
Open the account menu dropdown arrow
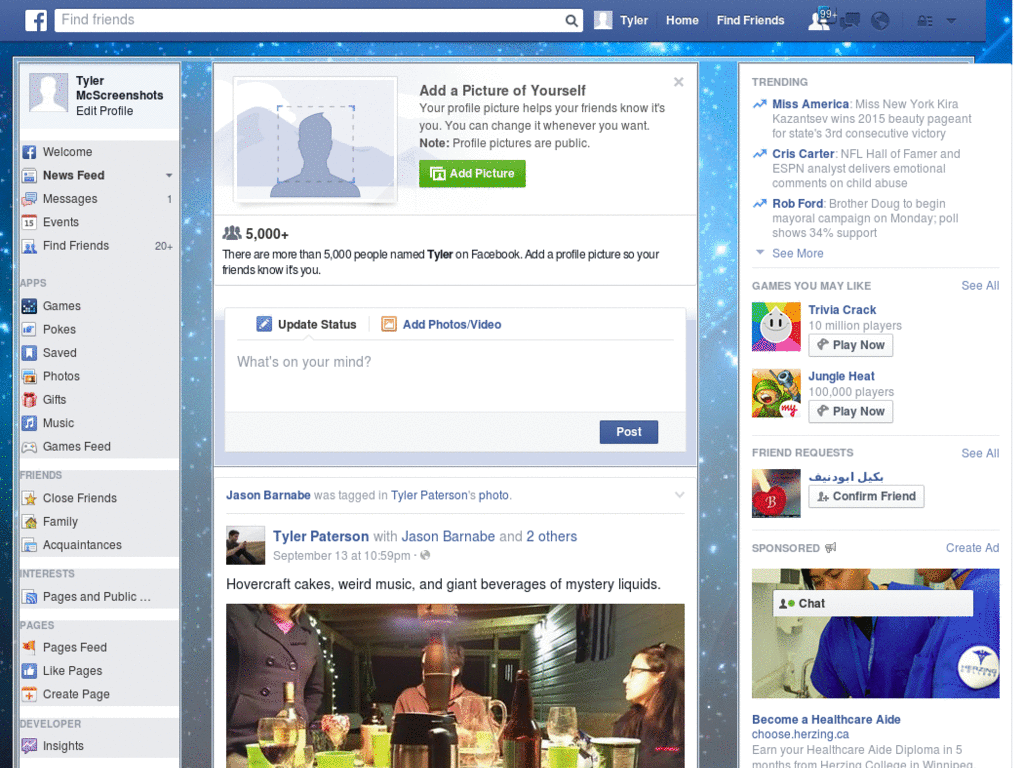(x=952, y=21)
